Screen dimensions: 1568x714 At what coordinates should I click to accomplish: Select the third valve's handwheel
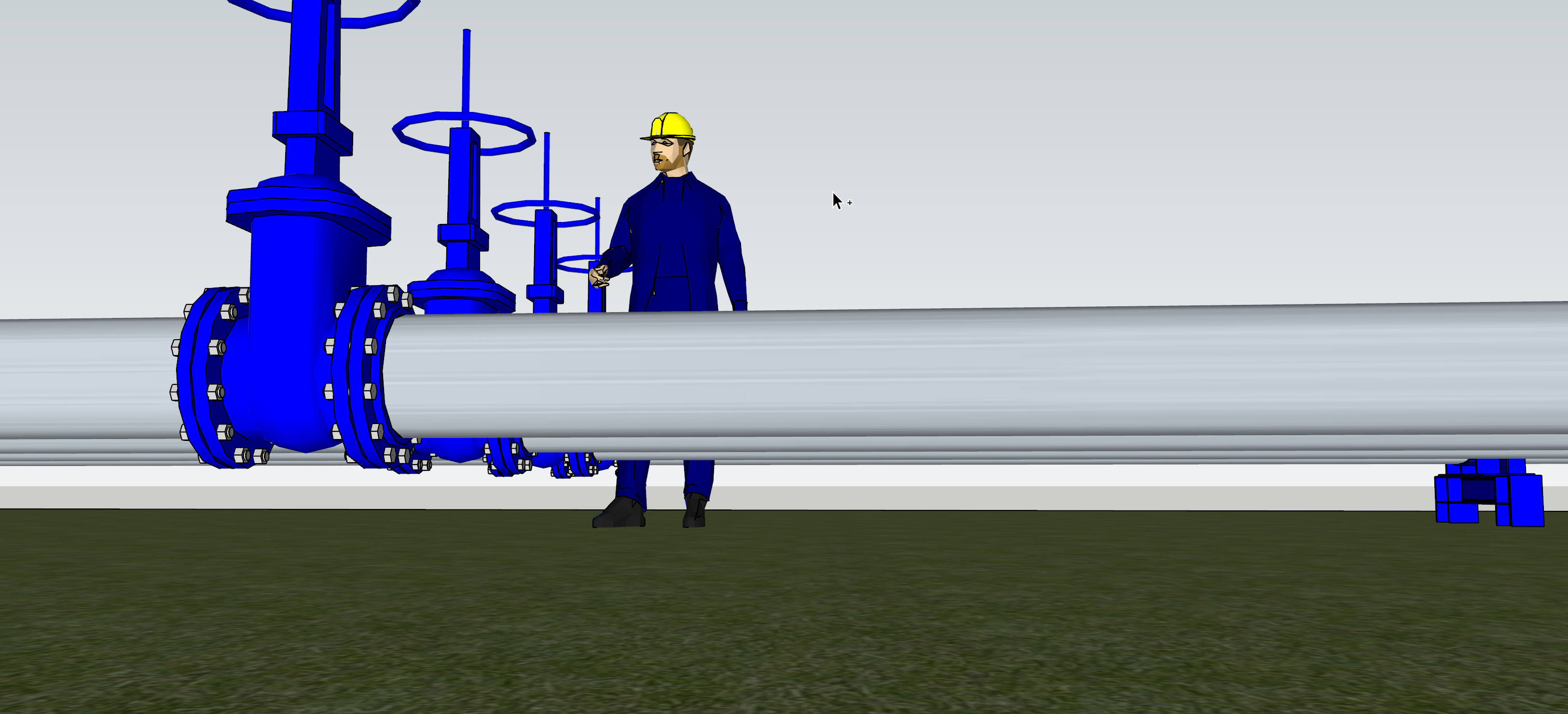pos(546,213)
